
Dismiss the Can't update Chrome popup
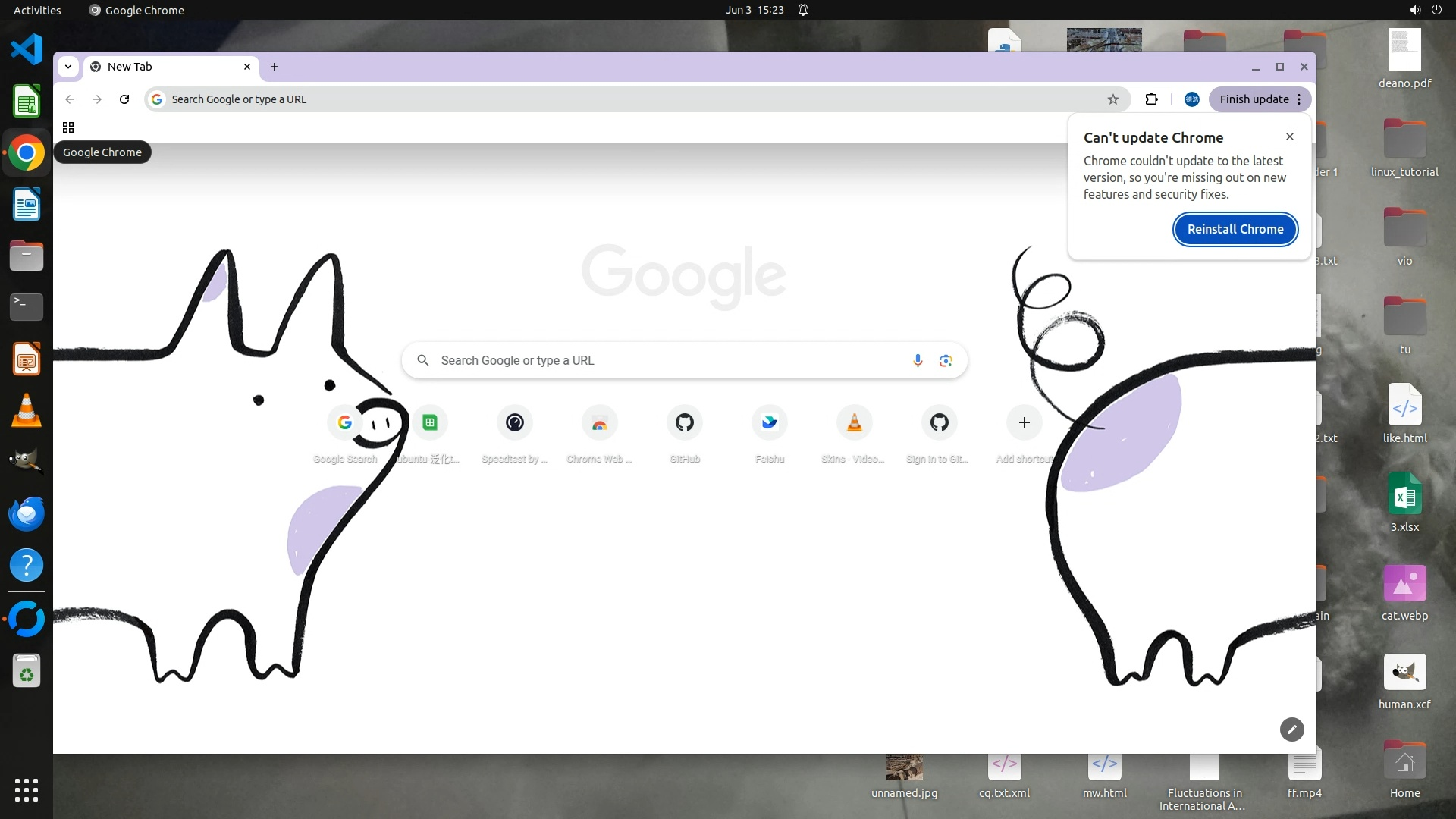[1289, 136]
